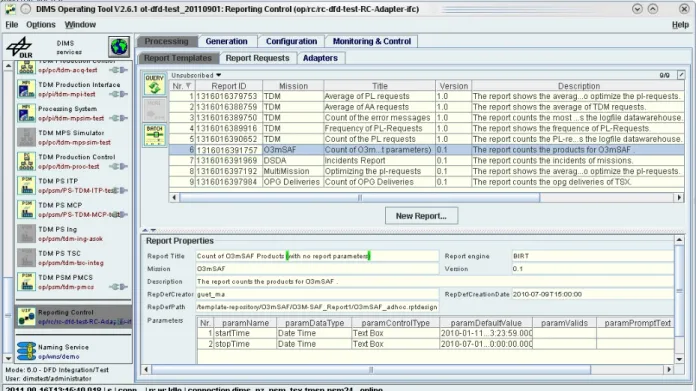Screen dimensions: 696x391
Task: Click the report table horizontal scrollbar thumb
Action: tap(360, 197)
